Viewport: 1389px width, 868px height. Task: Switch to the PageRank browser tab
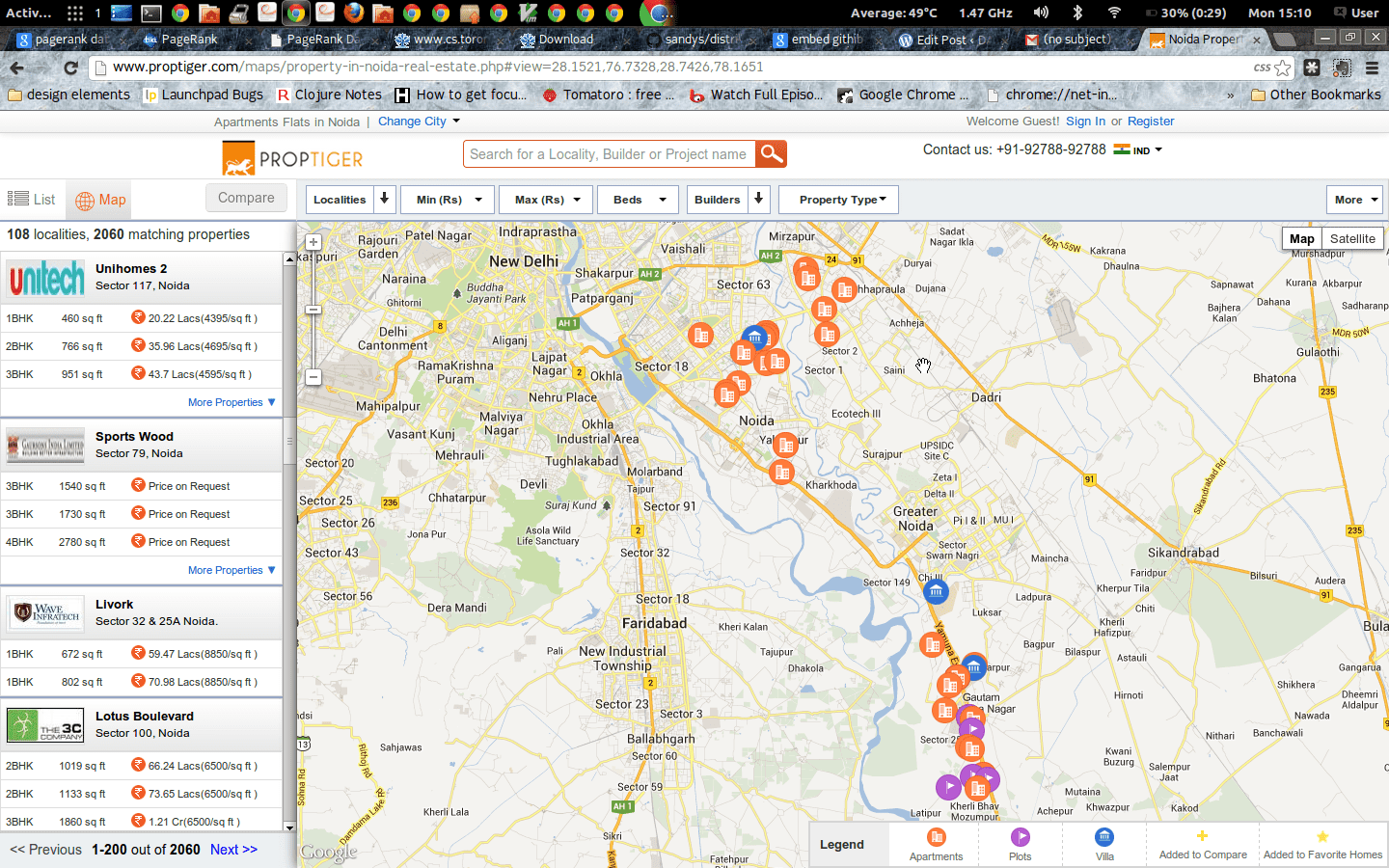pyautogui.click(x=188, y=40)
